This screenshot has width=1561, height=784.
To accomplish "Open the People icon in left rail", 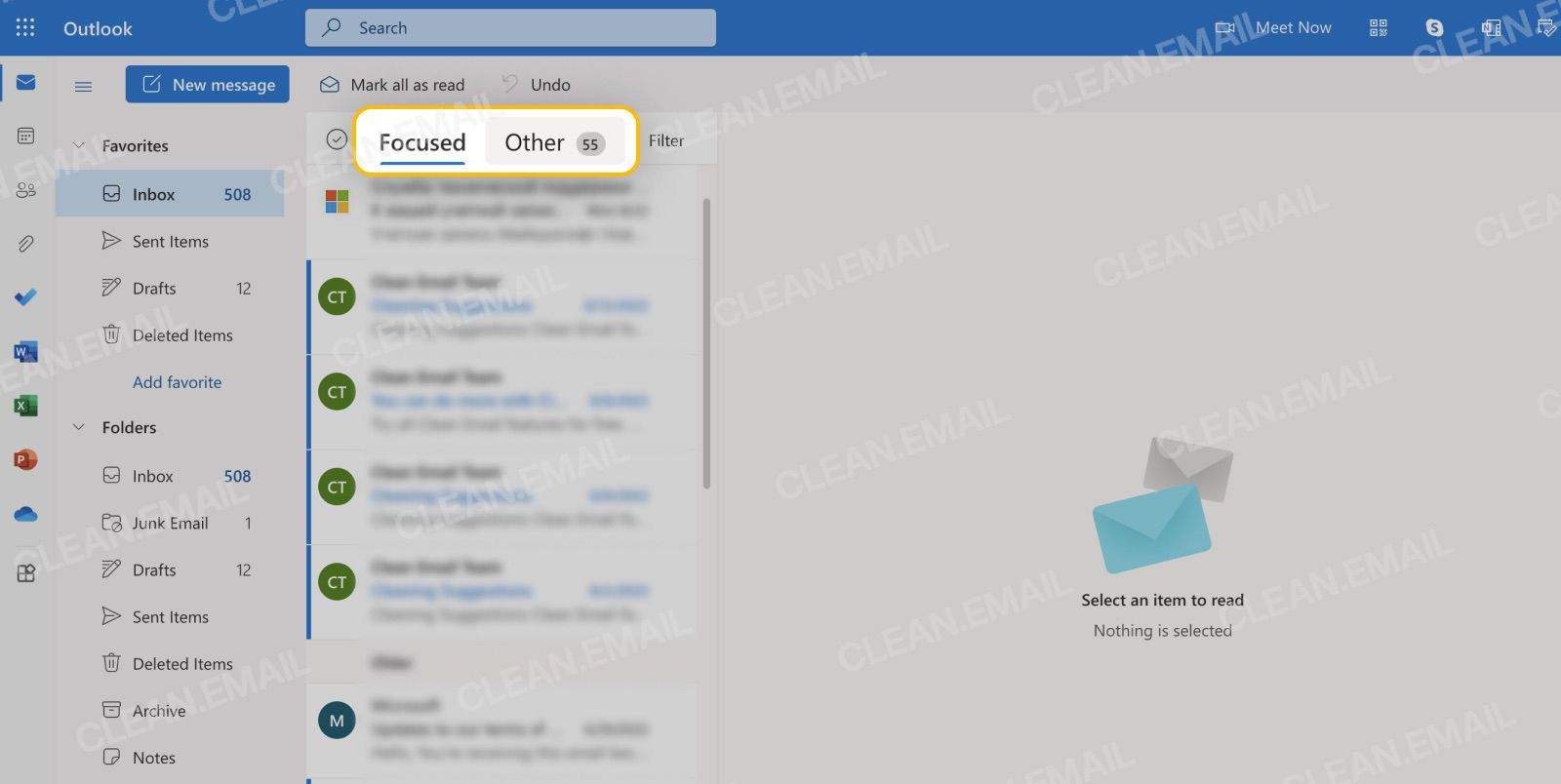I will [x=26, y=189].
